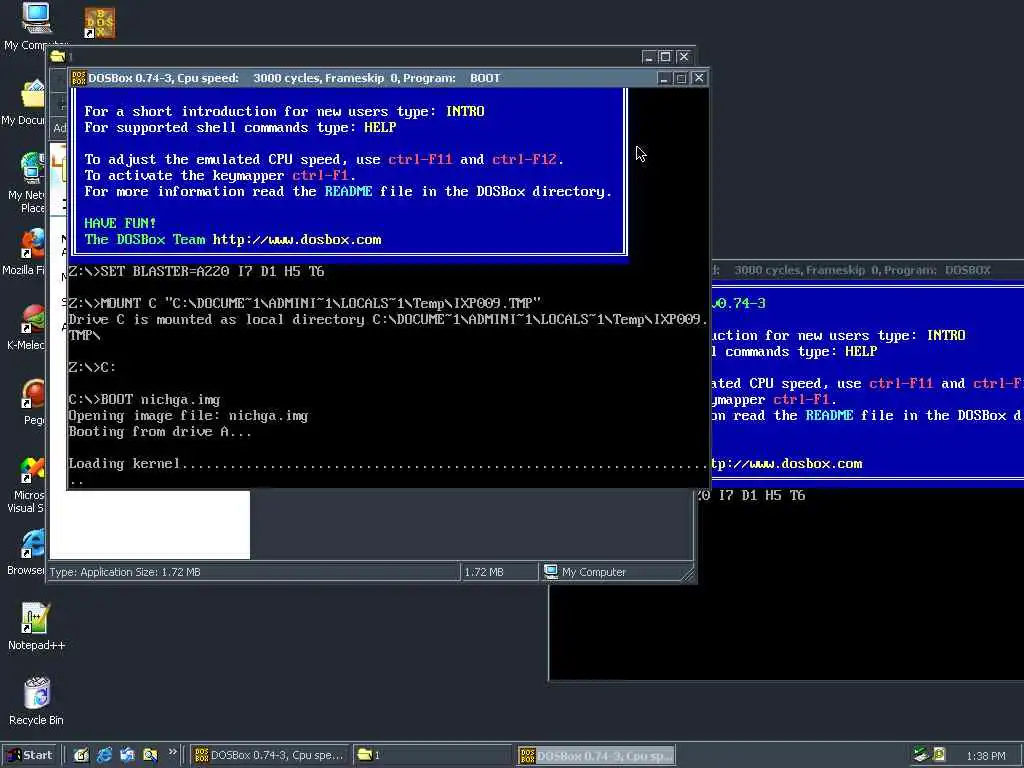This screenshot has height=768, width=1024.
Task: Open the My Documents desktop folder
Action: pyautogui.click(x=33, y=95)
